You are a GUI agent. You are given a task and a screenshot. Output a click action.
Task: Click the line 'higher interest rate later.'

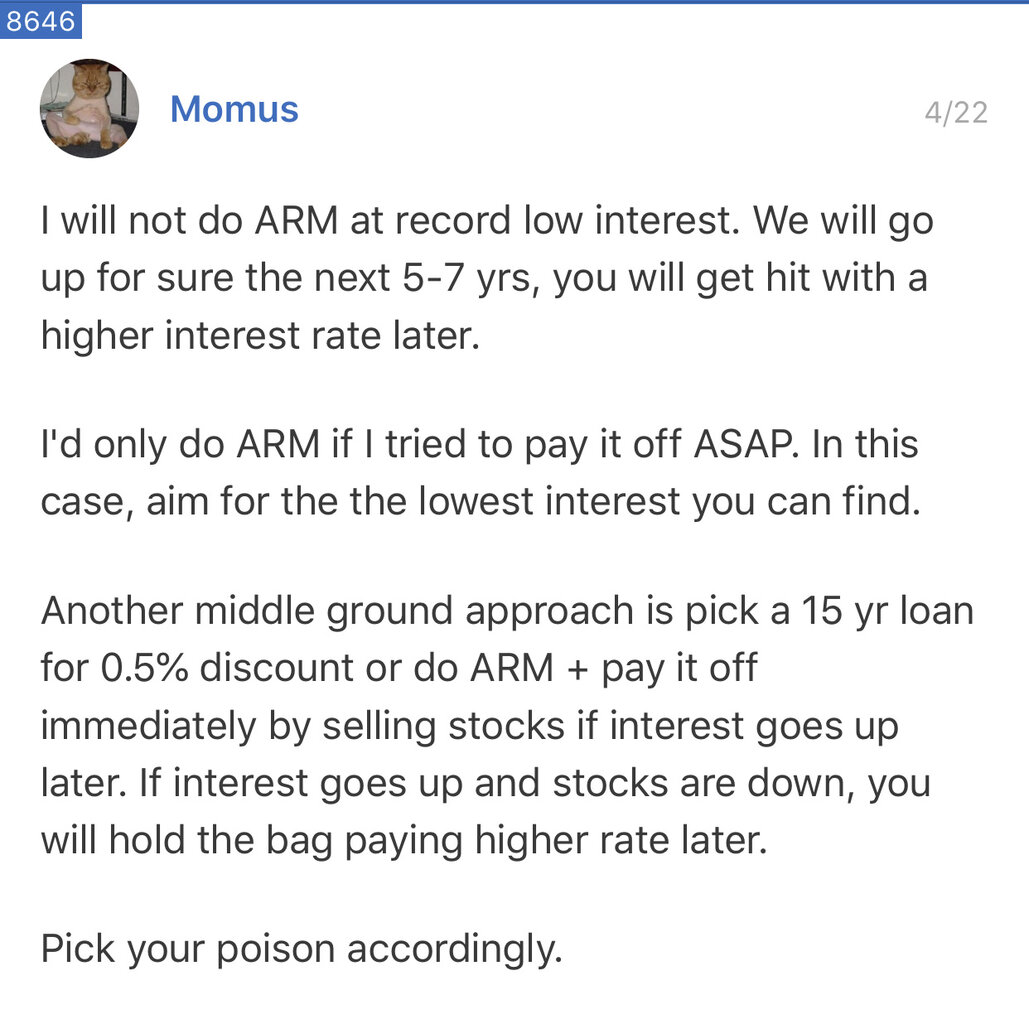(261, 335)
